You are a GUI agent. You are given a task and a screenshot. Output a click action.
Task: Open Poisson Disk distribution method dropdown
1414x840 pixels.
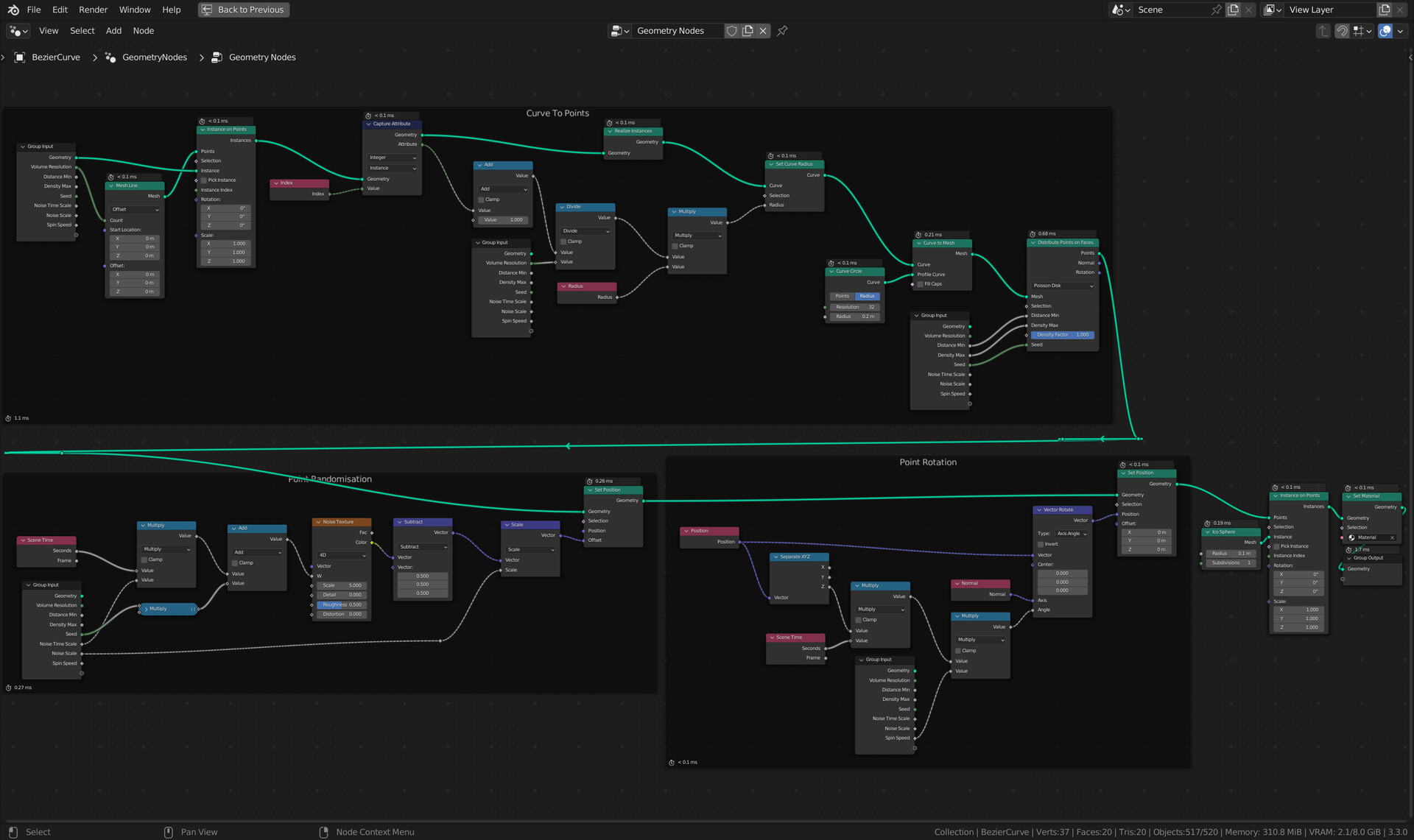1063,286
